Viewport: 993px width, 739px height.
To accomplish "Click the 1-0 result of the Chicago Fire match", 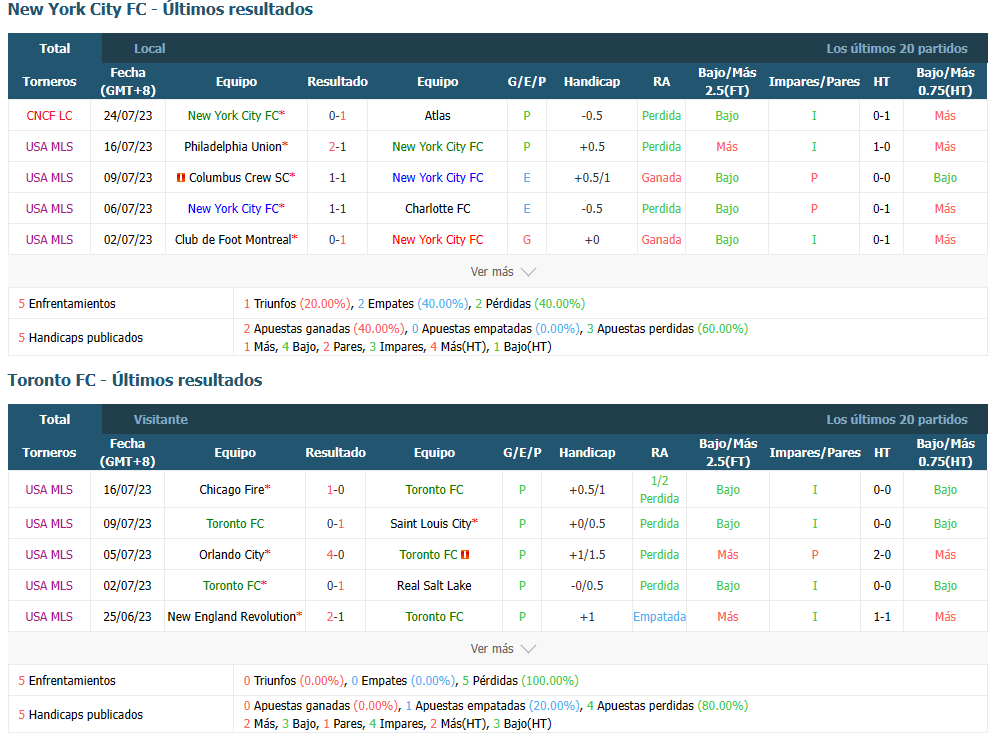I will coord(336,490).
